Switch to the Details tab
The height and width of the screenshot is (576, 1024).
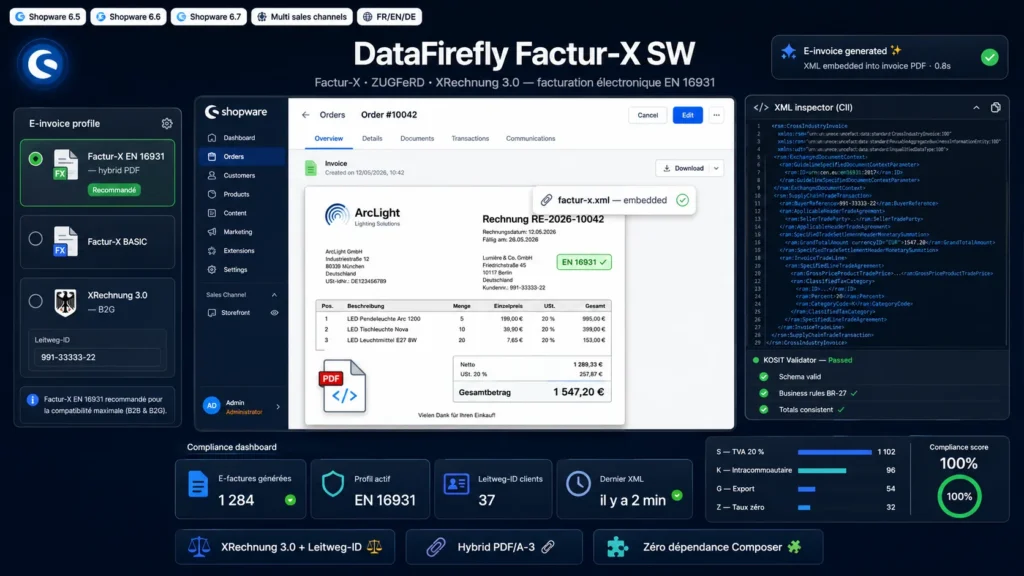click(372, 138)
